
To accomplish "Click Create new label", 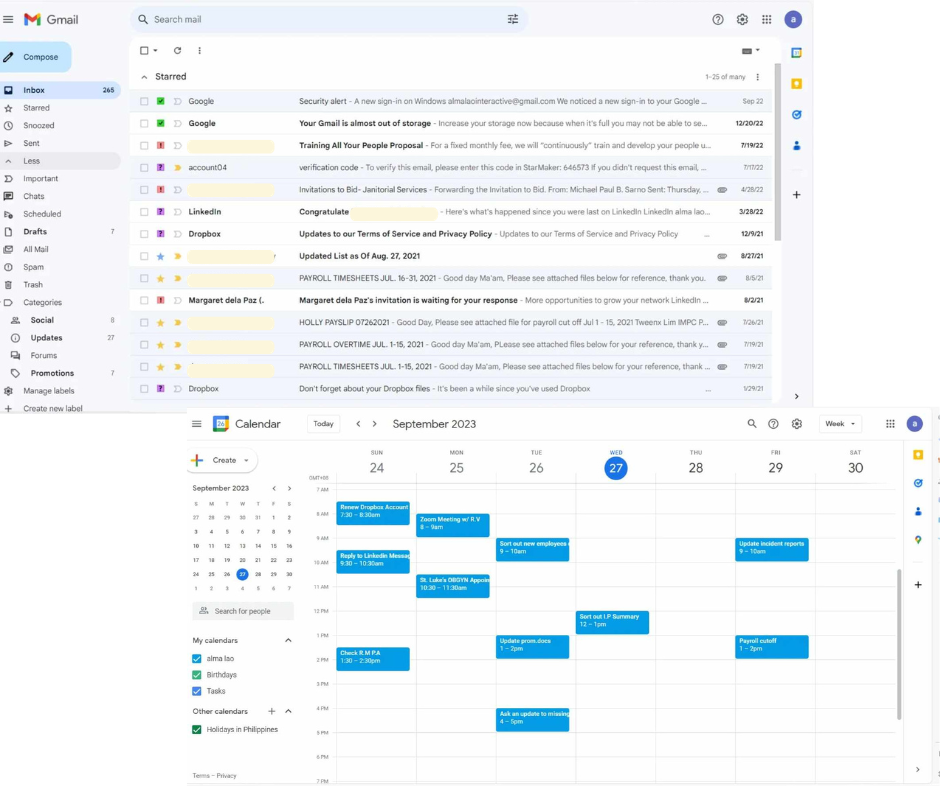I will pos(53,408).
